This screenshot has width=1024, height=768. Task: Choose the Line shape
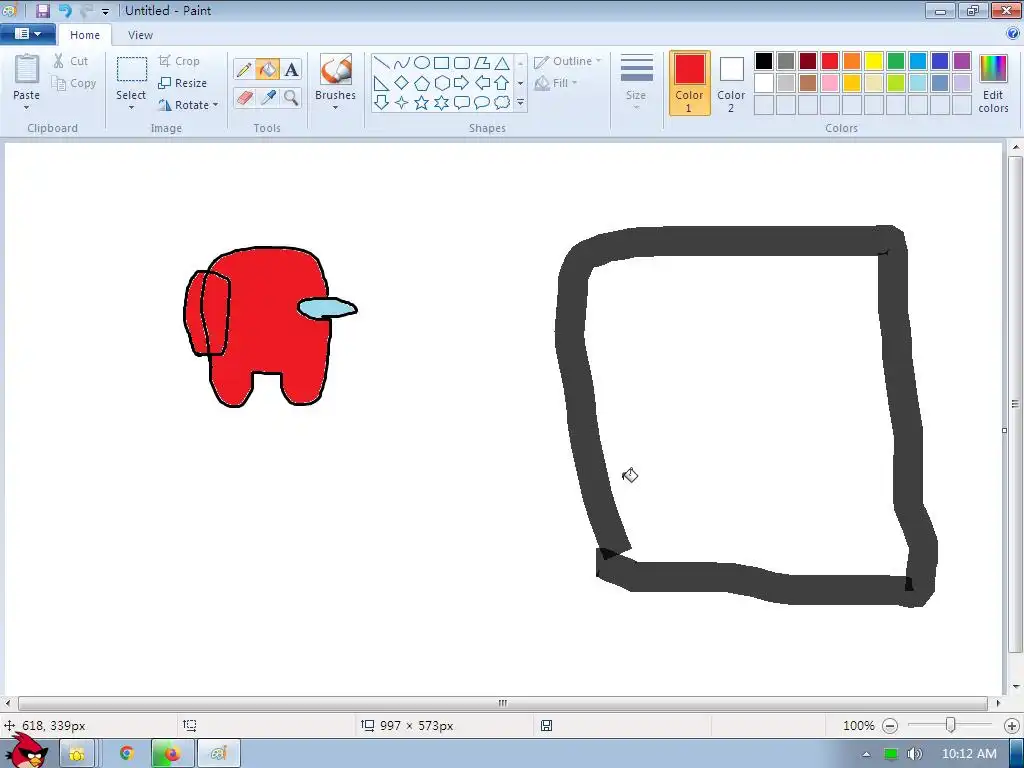(x=381, y=63)
